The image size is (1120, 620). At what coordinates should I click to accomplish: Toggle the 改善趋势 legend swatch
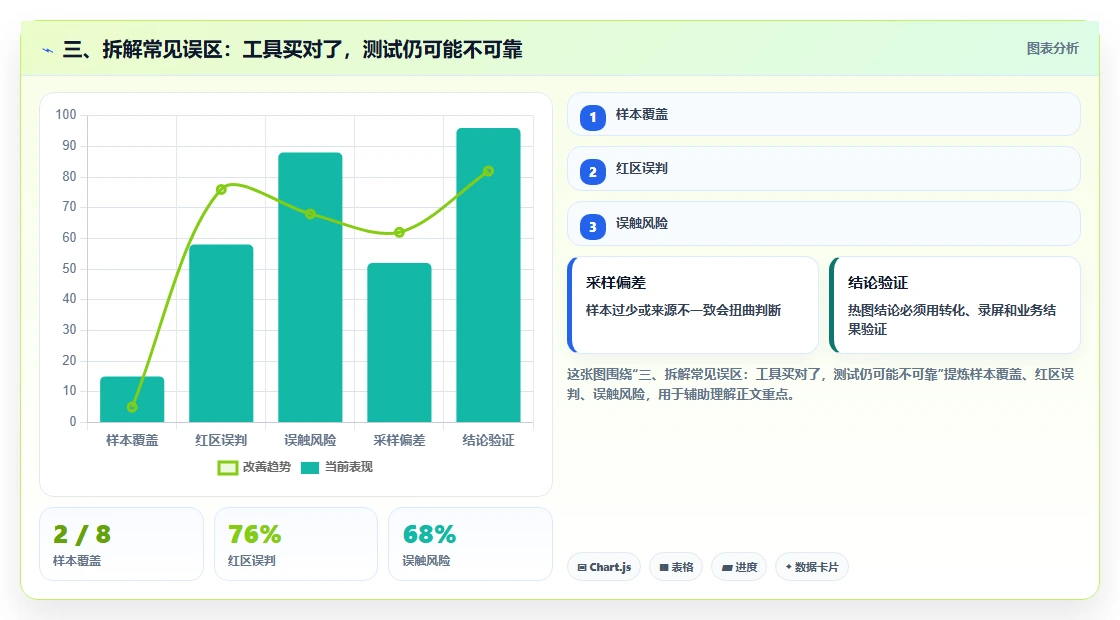click(227, 468)
